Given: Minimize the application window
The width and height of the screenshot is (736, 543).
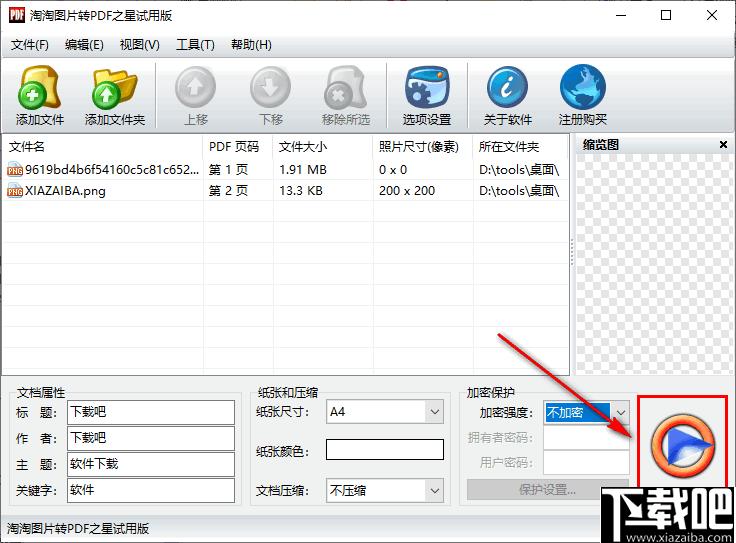Looking at the screenshot, I should tap(621, 15).
